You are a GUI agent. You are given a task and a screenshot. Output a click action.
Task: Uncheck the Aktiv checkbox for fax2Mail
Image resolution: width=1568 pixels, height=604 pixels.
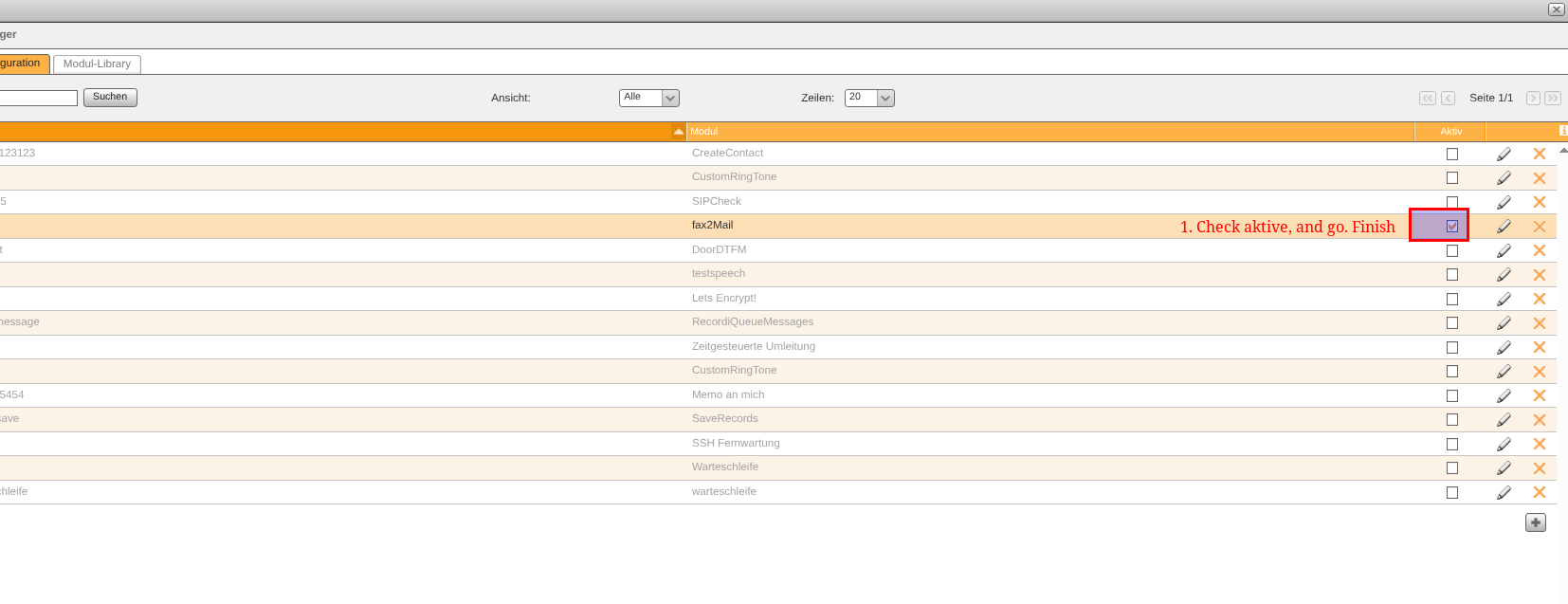[1451, 227]
